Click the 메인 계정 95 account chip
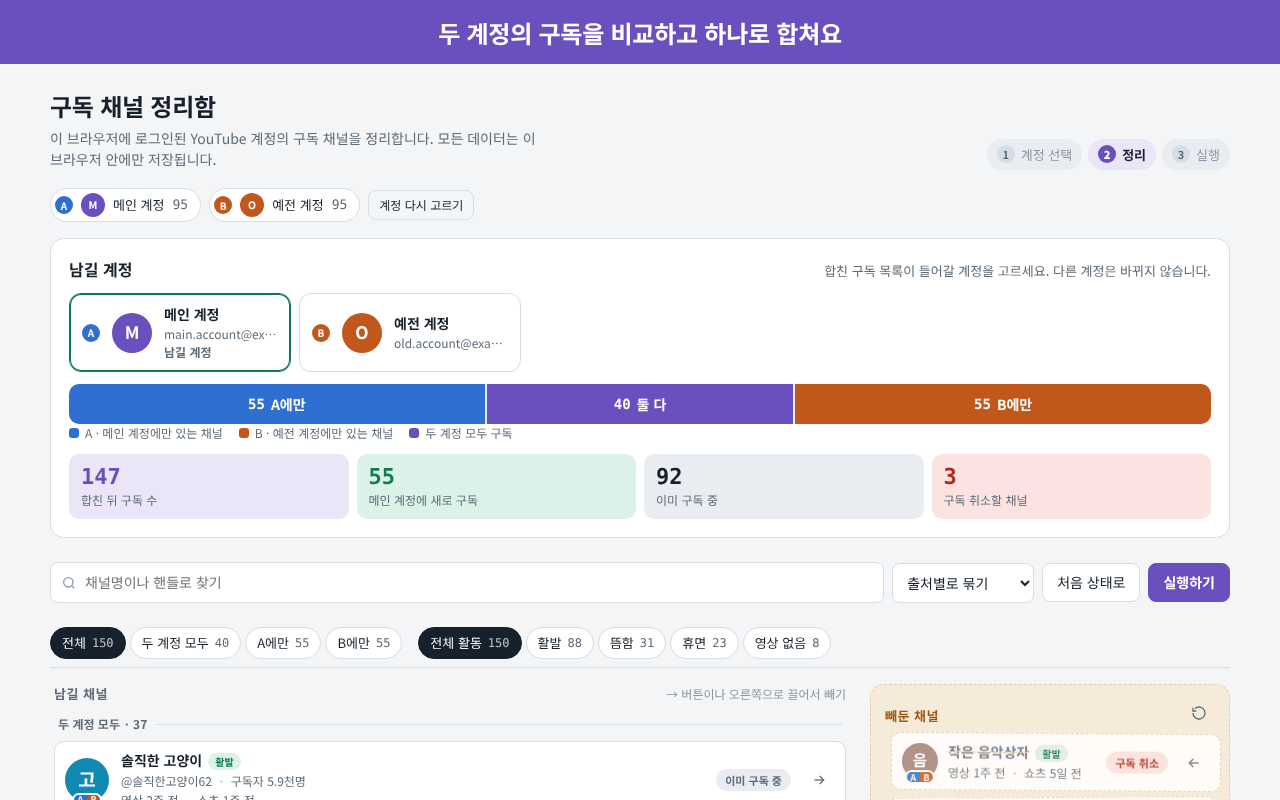The width and height of the screenshot is (1280, 800). tap(125, 205)
